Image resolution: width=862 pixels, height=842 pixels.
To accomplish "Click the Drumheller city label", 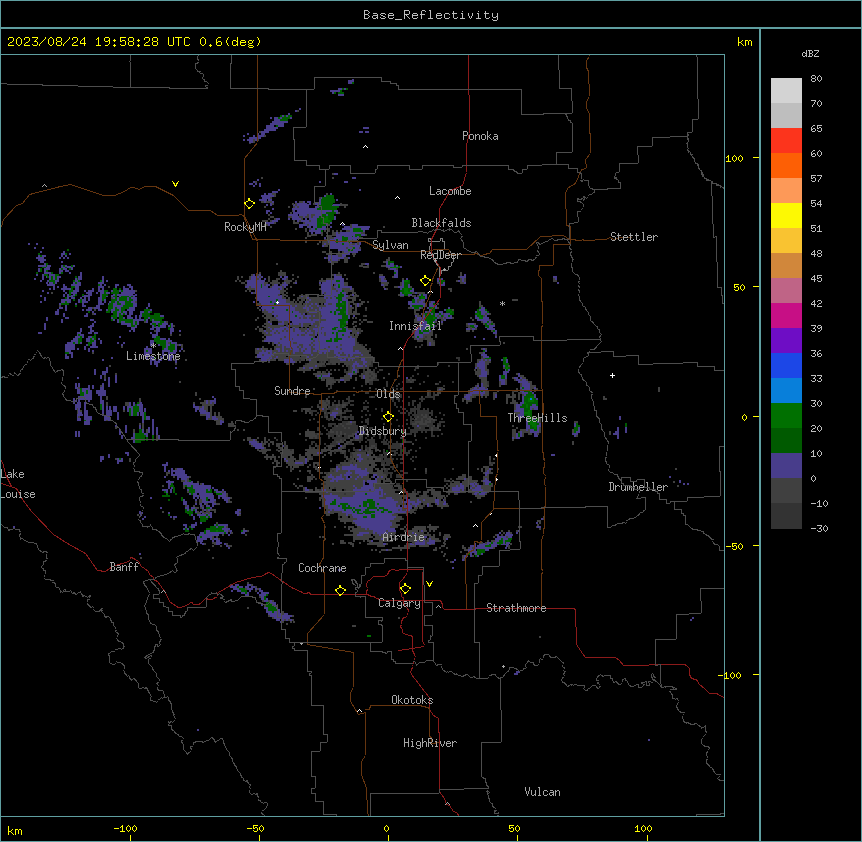I will [638, 487].
